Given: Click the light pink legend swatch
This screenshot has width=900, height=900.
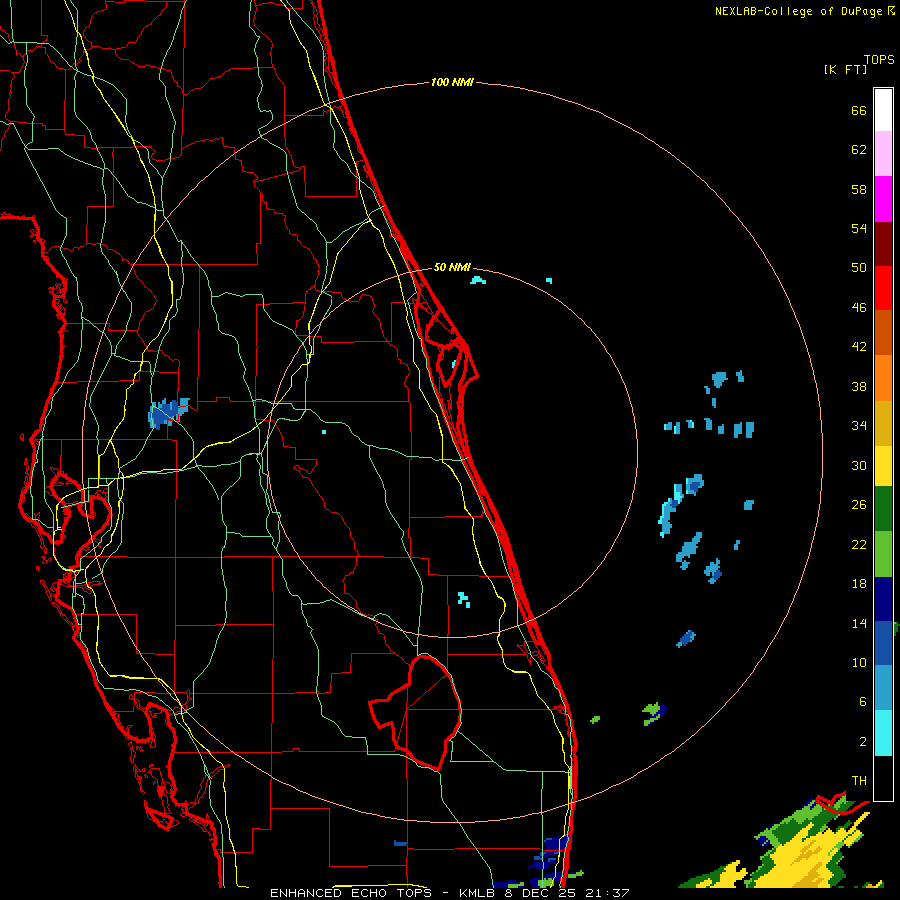Looking at the screenshot, I should tap(883, 153).
